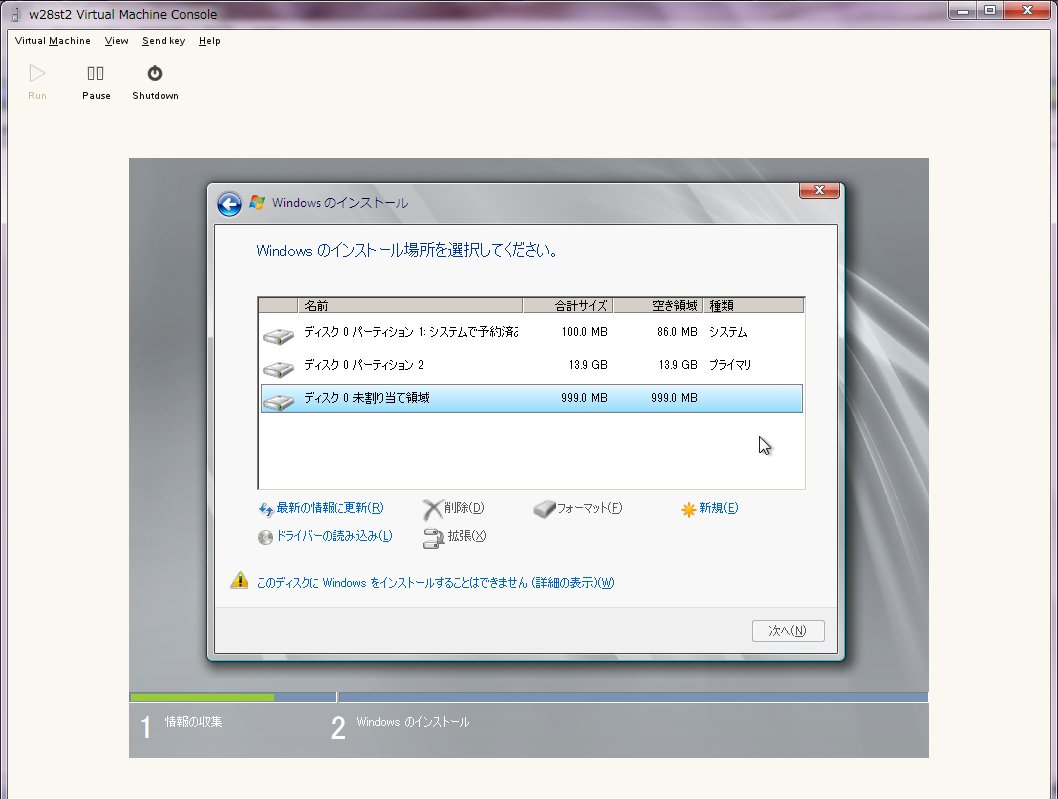
Task: Click 最新の情報に更新(R) link
Action: coord(330,508)
